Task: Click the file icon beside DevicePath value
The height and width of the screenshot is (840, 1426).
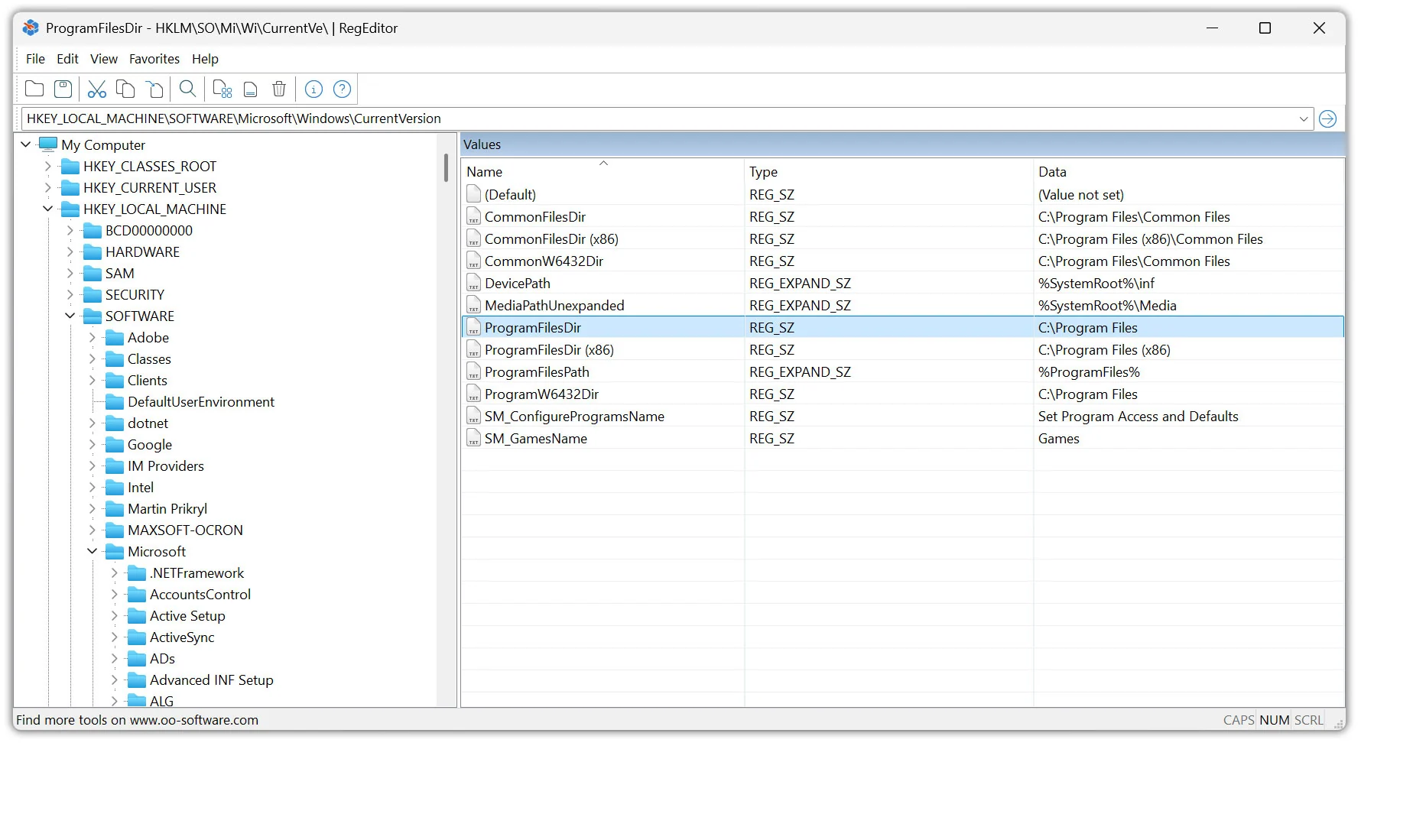Action: (x=473, y=283)
